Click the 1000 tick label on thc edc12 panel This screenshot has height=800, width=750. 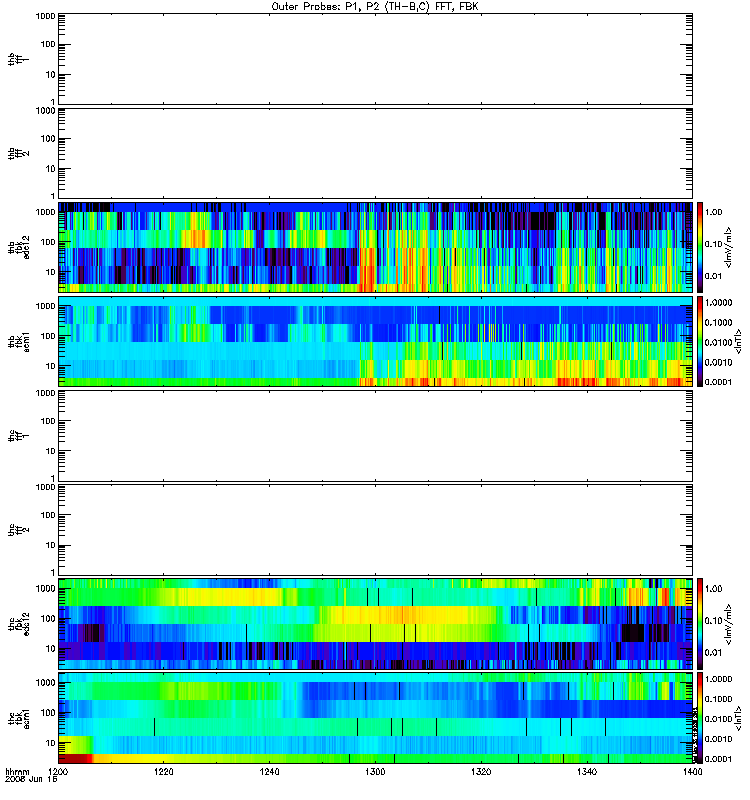(x=45, y=589)
